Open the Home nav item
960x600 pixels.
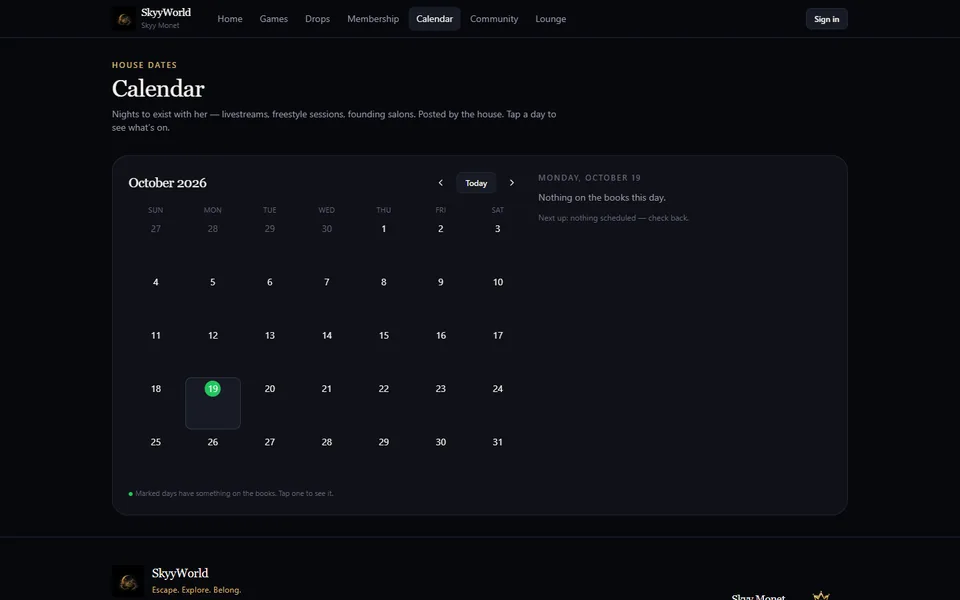[230, 19]
